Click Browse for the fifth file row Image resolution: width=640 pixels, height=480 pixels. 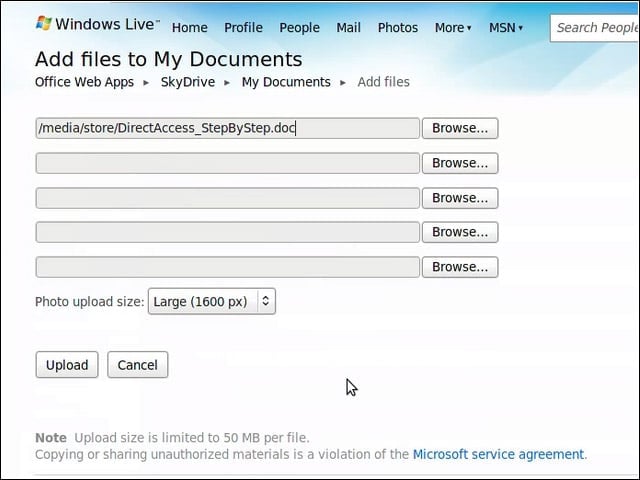coord(460,267)
